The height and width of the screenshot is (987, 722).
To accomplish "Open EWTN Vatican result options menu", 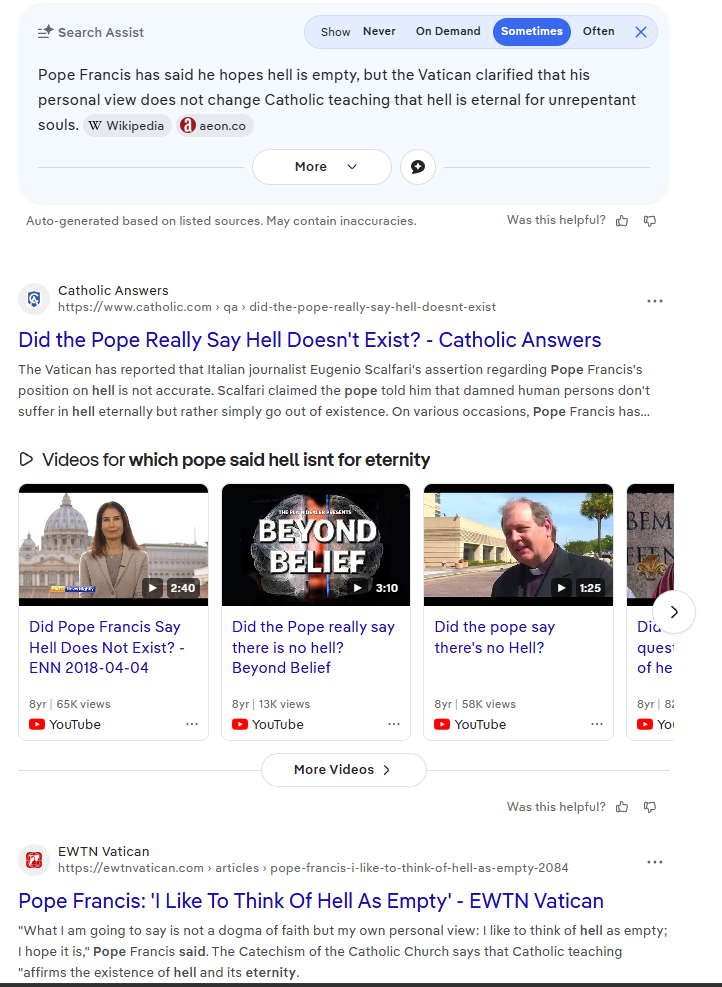I will [x=655, y=862].
